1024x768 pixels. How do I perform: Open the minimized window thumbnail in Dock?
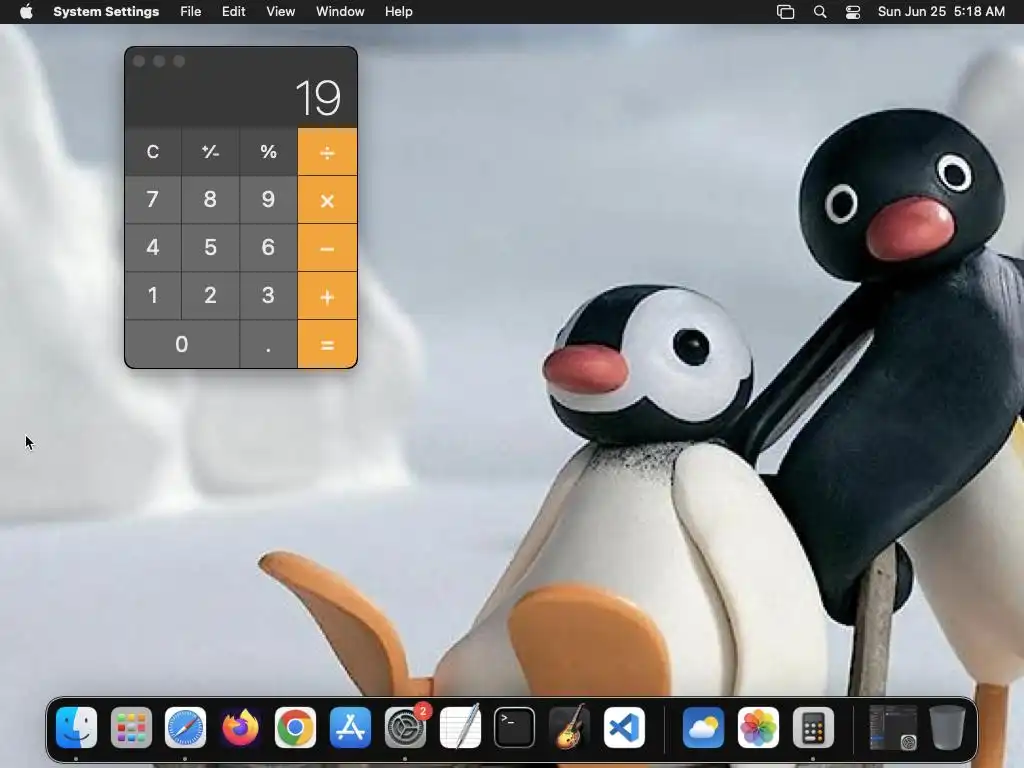point(892,728)
